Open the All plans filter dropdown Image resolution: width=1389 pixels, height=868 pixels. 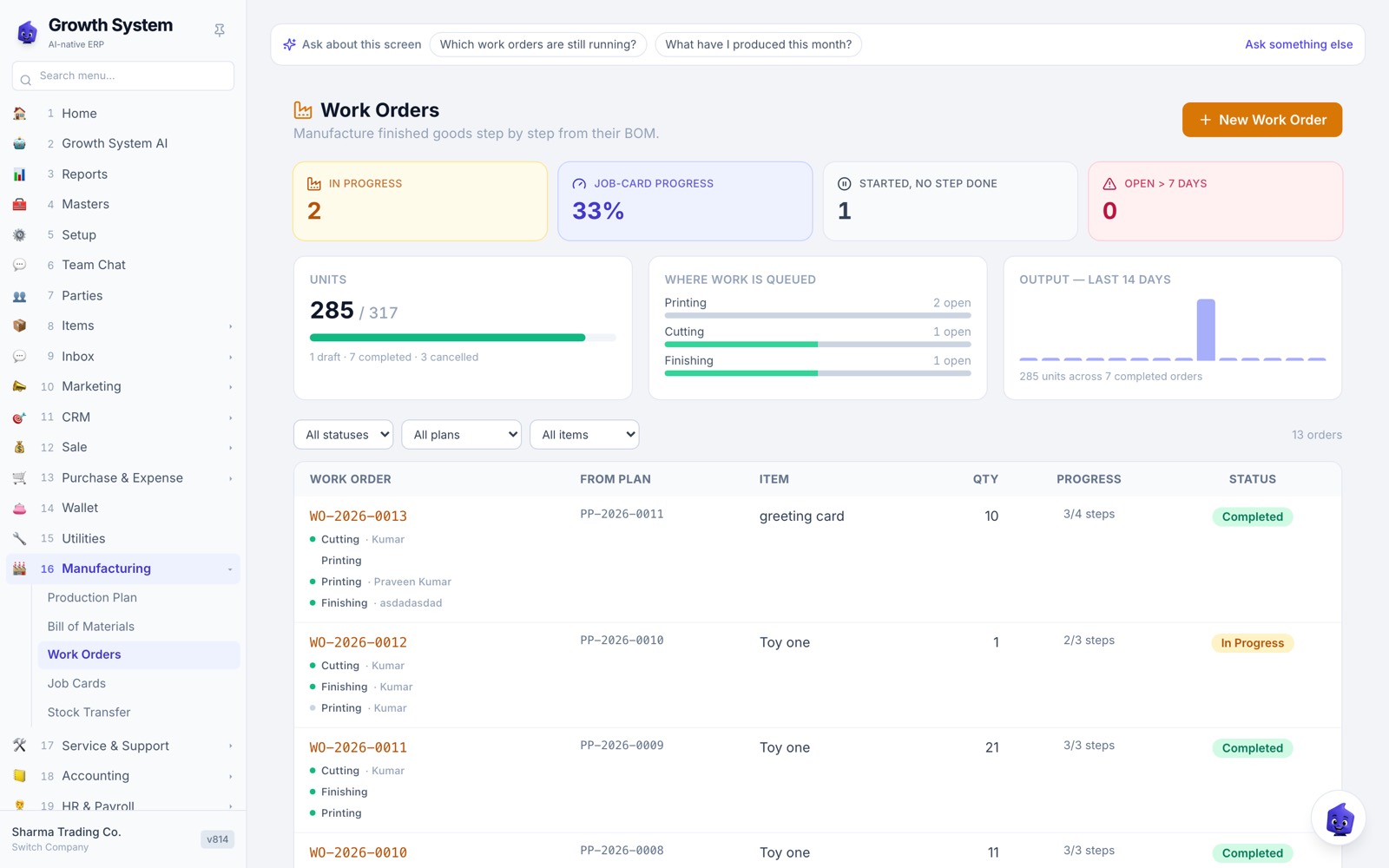[462, 435]
